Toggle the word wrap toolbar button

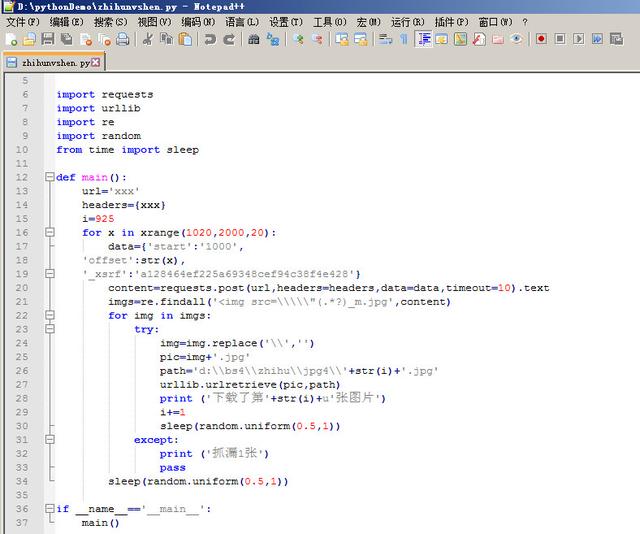point(385,39)
